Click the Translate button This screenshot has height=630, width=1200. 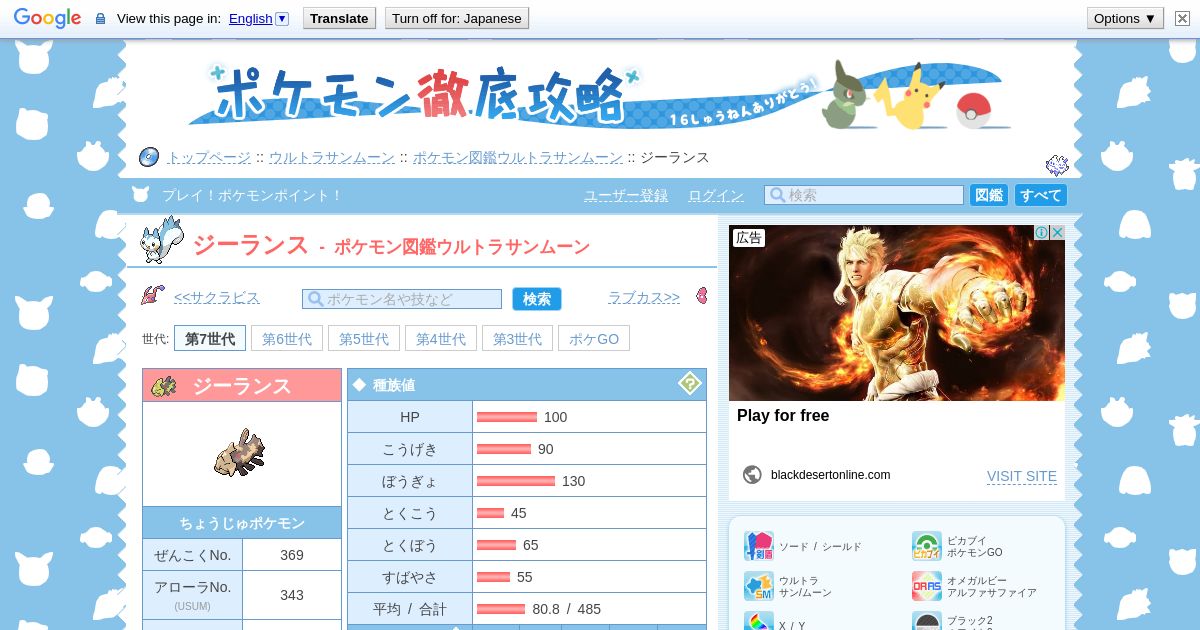pyautogui.click(x=339, y=18)
